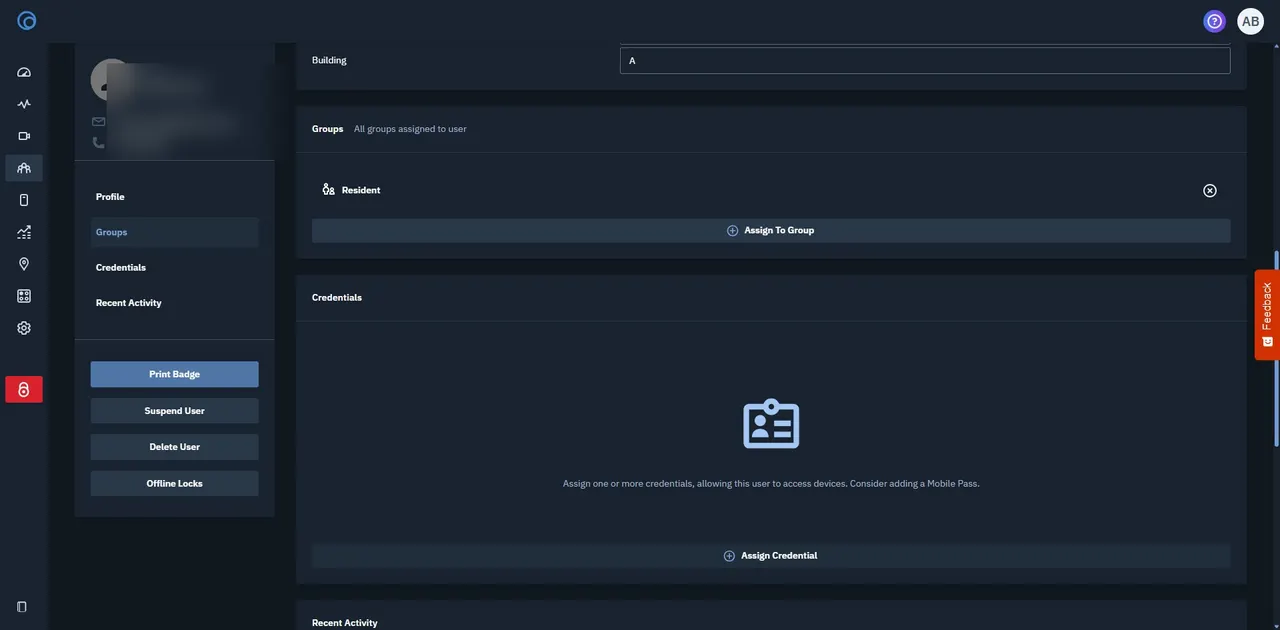1280x630 pixels.
Task: Open the purple help question icon
Action: click(1215, 21)
